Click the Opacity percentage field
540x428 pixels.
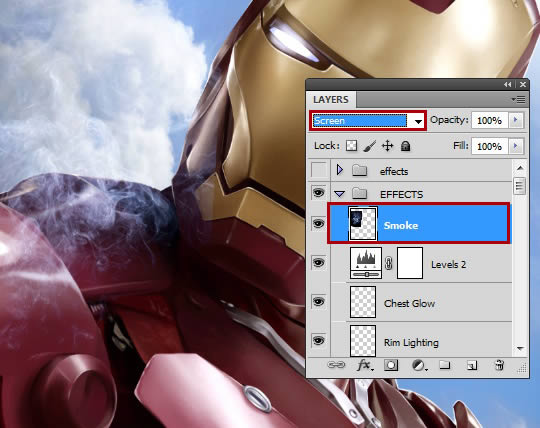click(x=489, y=121)
